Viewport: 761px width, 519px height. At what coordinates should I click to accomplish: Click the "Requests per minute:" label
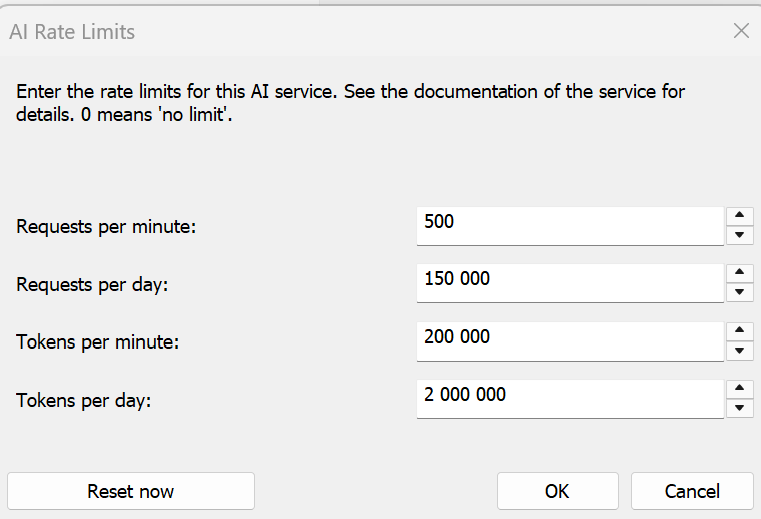(106, 226)
